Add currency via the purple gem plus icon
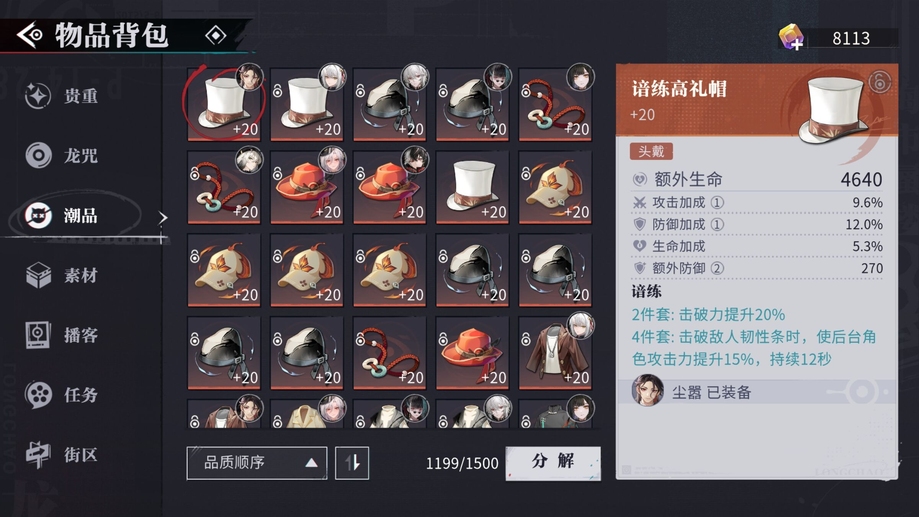 coord(791,38)
